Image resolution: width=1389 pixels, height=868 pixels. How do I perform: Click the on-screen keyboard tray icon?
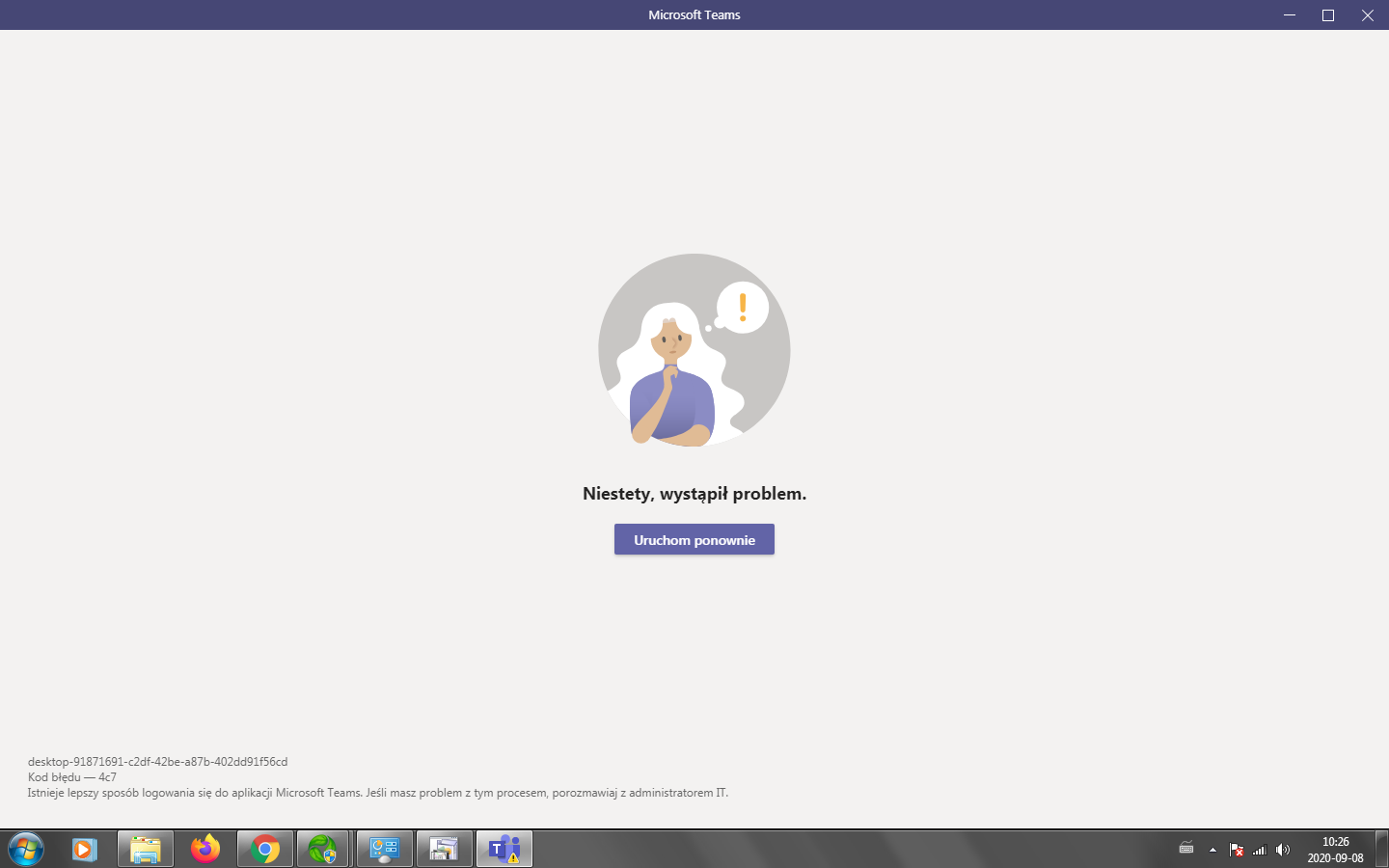(x=1186, y=850)
